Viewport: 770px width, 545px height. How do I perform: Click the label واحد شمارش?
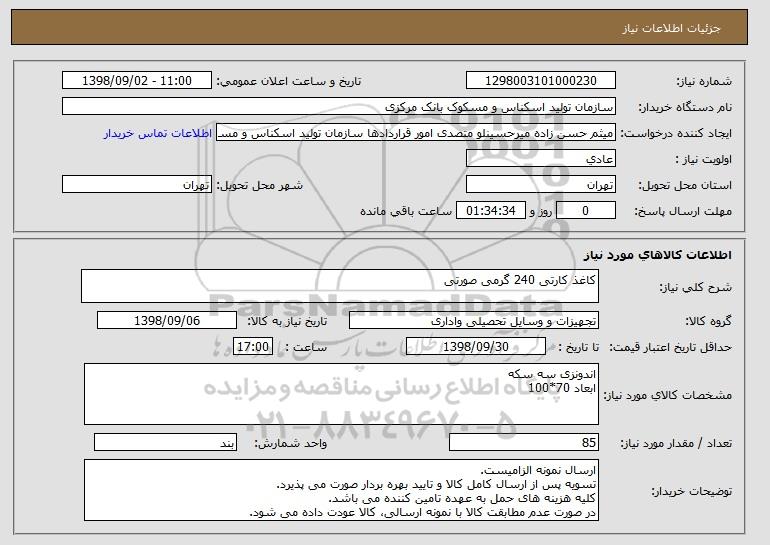[291, 443]
